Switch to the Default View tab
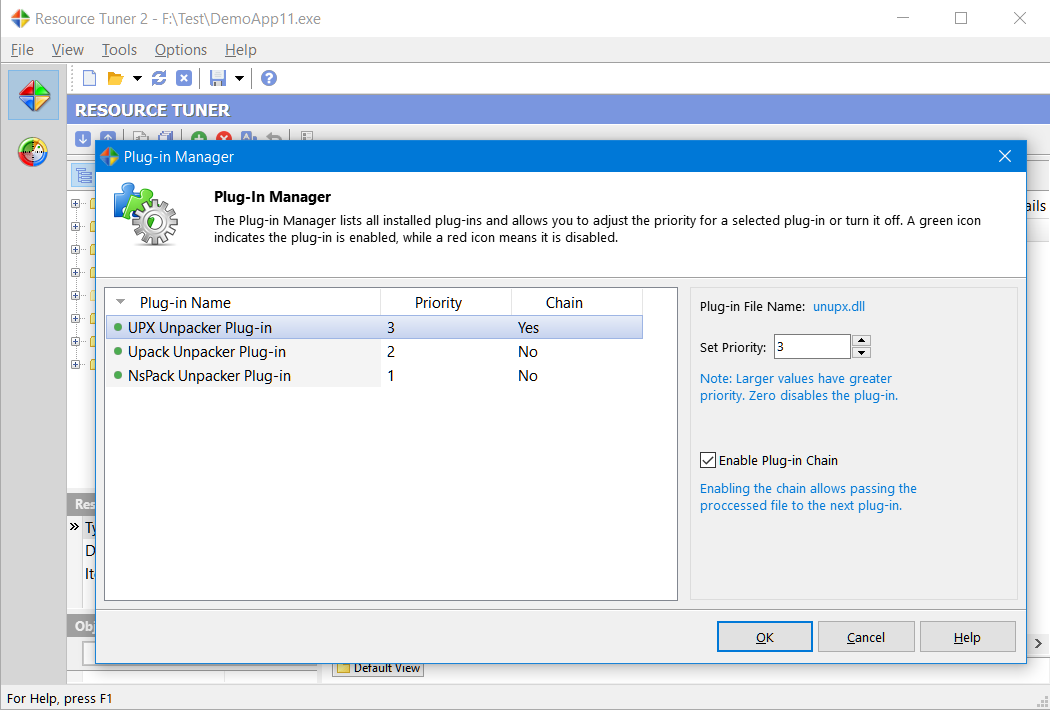The width and height of the screenshot is (1050, 710). (x=378, y=668)
